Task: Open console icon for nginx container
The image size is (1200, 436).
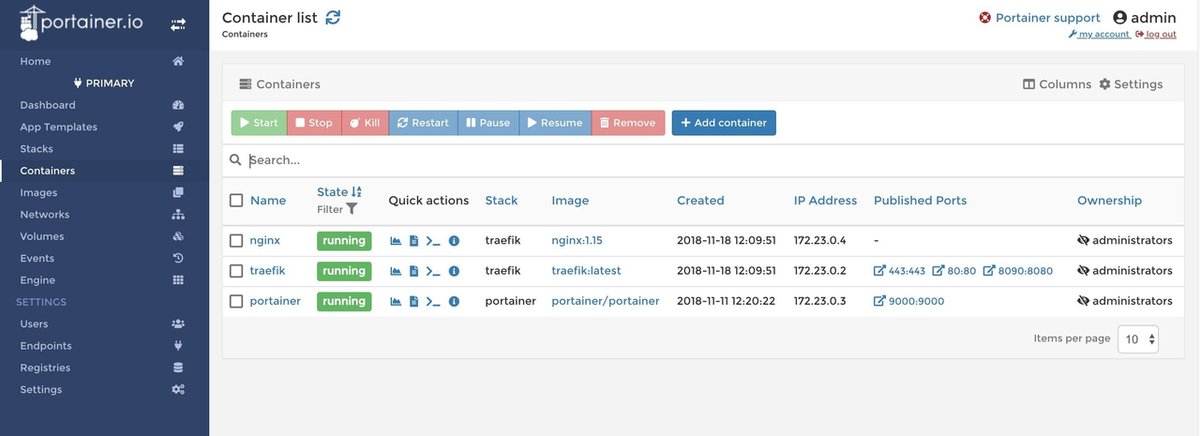Action: (433, 241)
